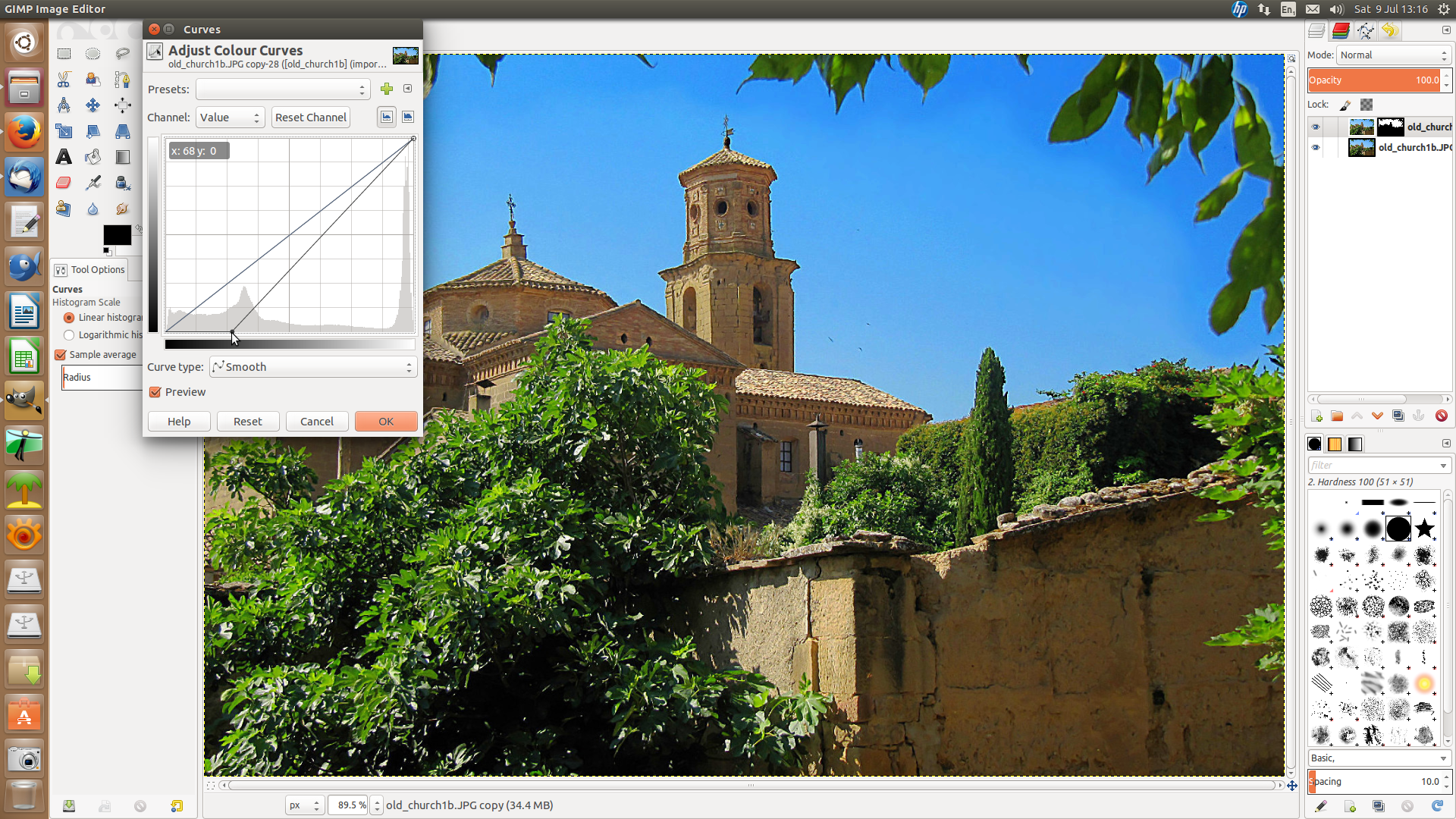Select the Move tool

pyautogui.click(x=93, y=105)
